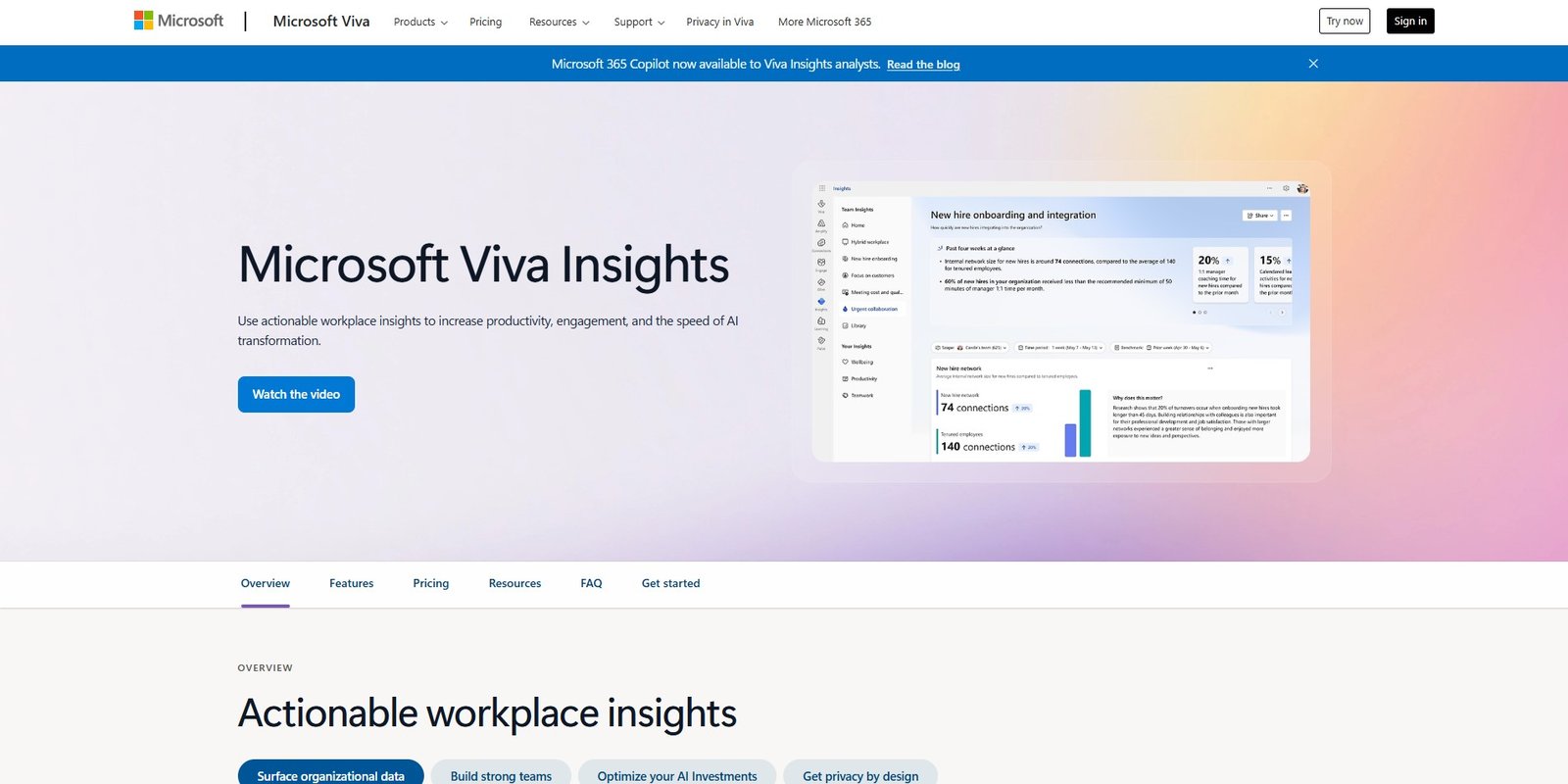Select the Build strong teams pill
Screen dimensions: 1568x784
click(501, 775)
